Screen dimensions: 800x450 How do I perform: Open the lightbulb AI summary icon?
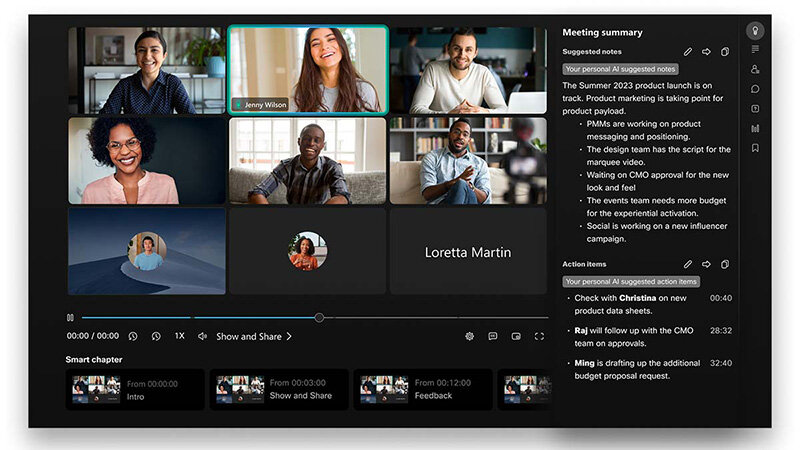tap(755, 31)
